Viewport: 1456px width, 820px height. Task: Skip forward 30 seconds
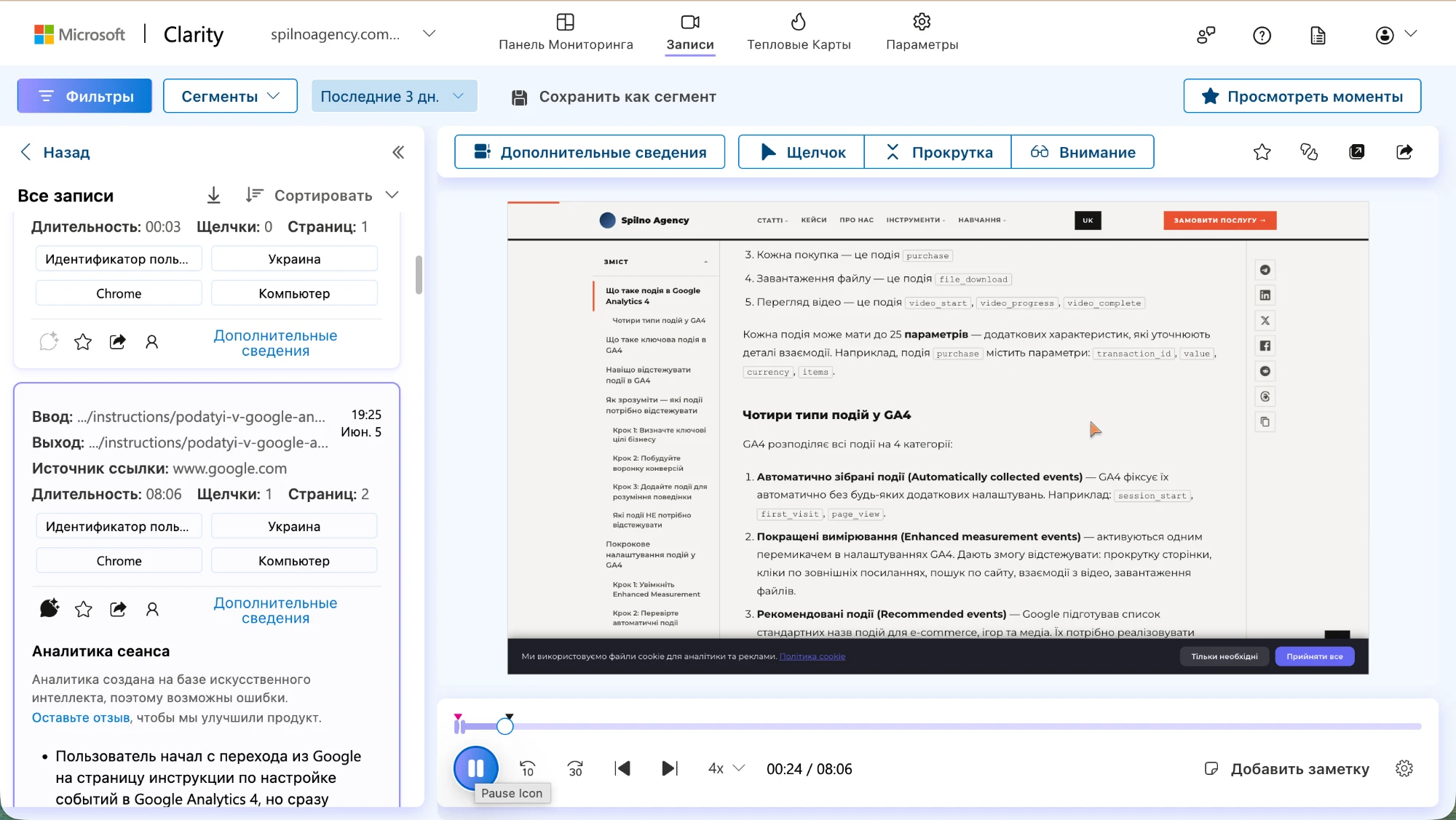[x=575, y=768]
